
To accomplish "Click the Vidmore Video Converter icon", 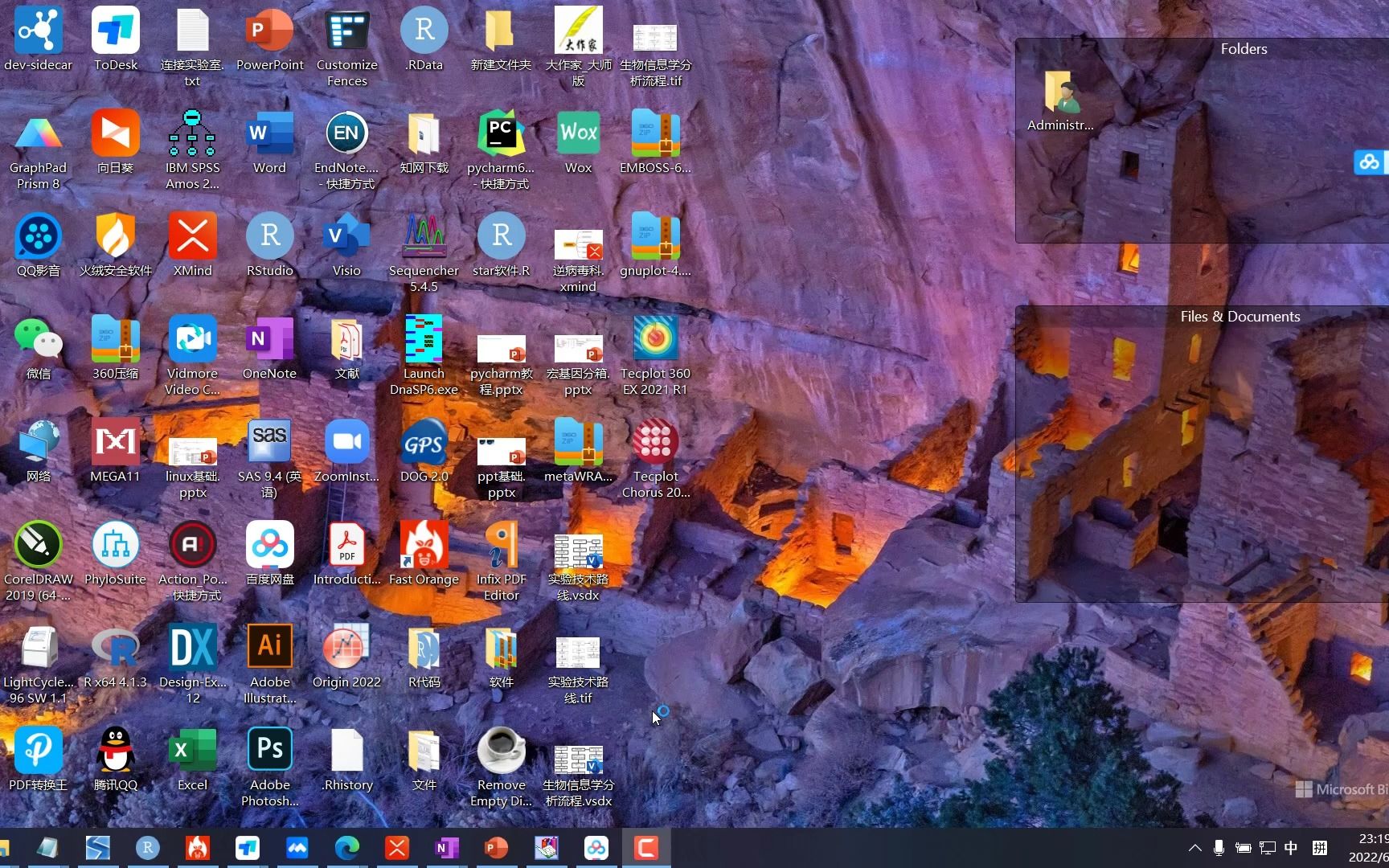I will coord(193,356).
